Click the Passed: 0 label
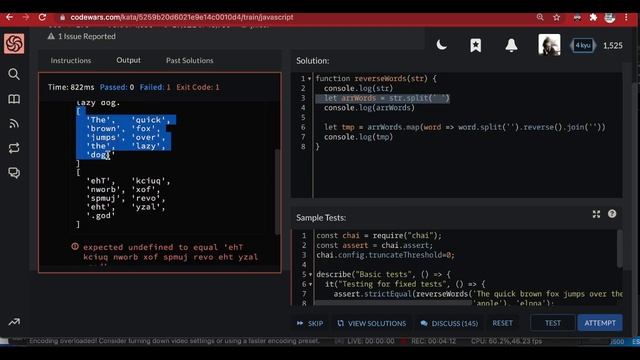Viewport: 640px width, 360px height. click(x=117, y=87)
